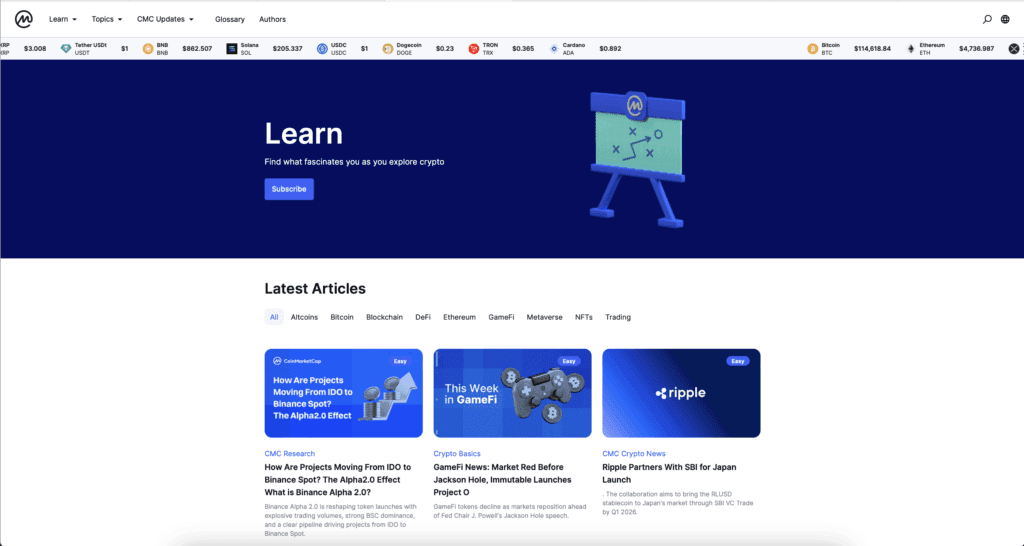This screenshot has width=1024, height=546.
Task: Click the Cardano coin icon in ticker
Action: point(554,48)
